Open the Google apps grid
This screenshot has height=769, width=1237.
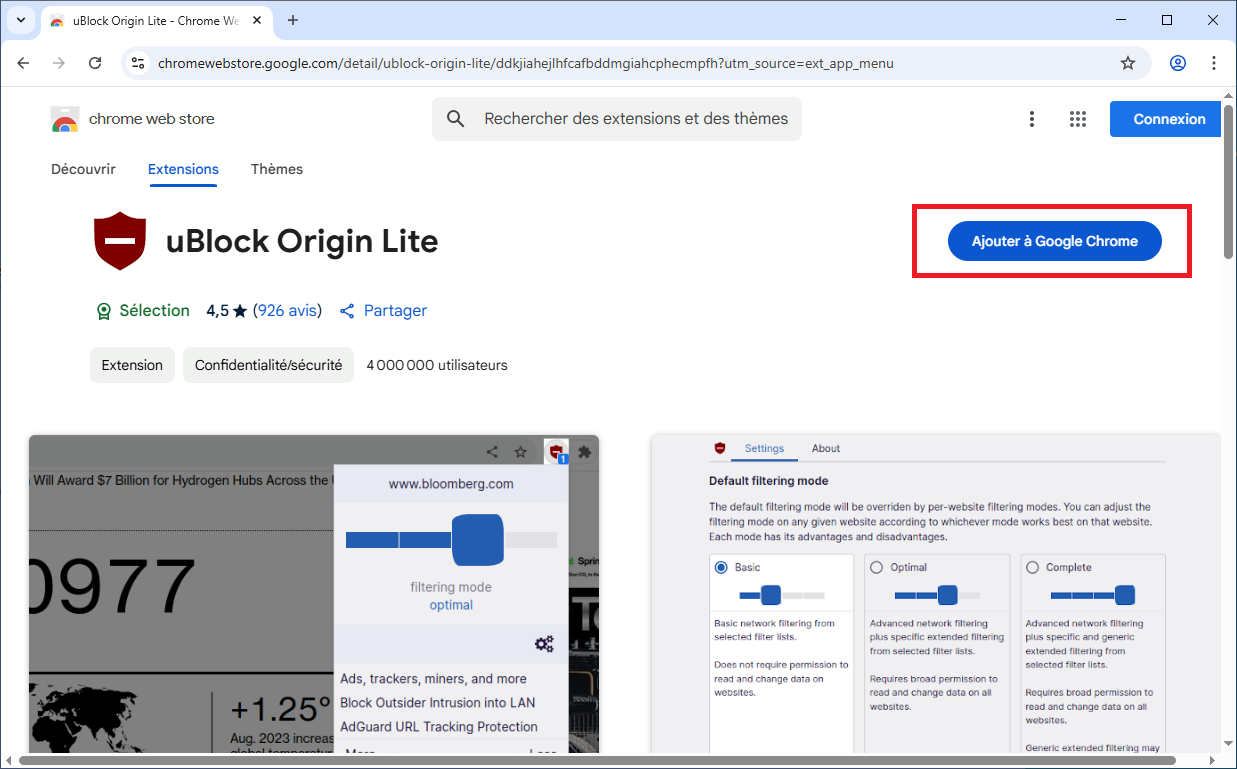point(1077,119)
